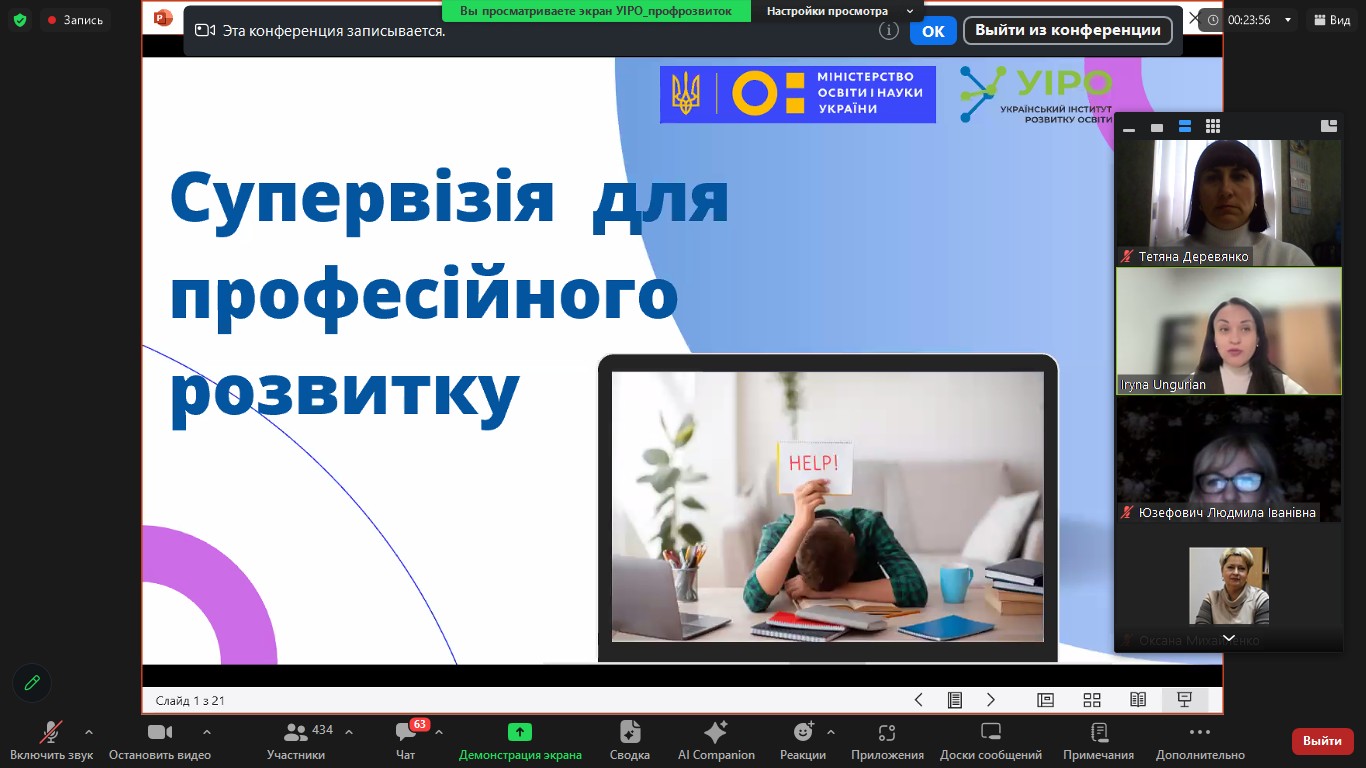
Task: Click the green annotation pencil icon
Action: (x=32, y=683)
